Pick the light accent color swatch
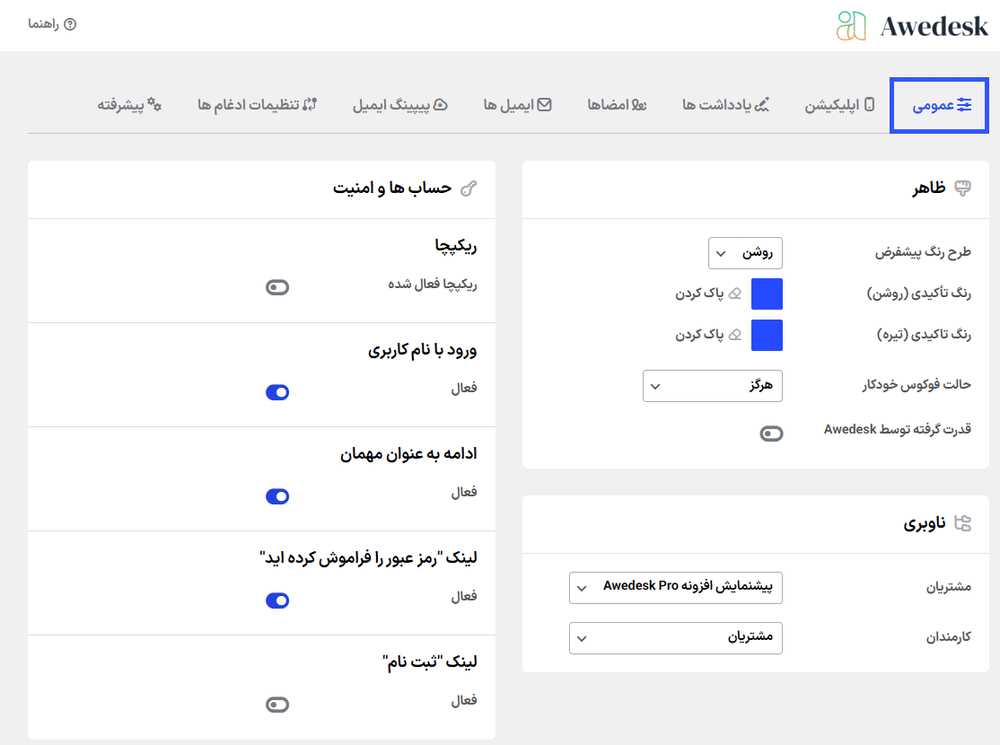 pyautogui.click(x=766, y=295)
